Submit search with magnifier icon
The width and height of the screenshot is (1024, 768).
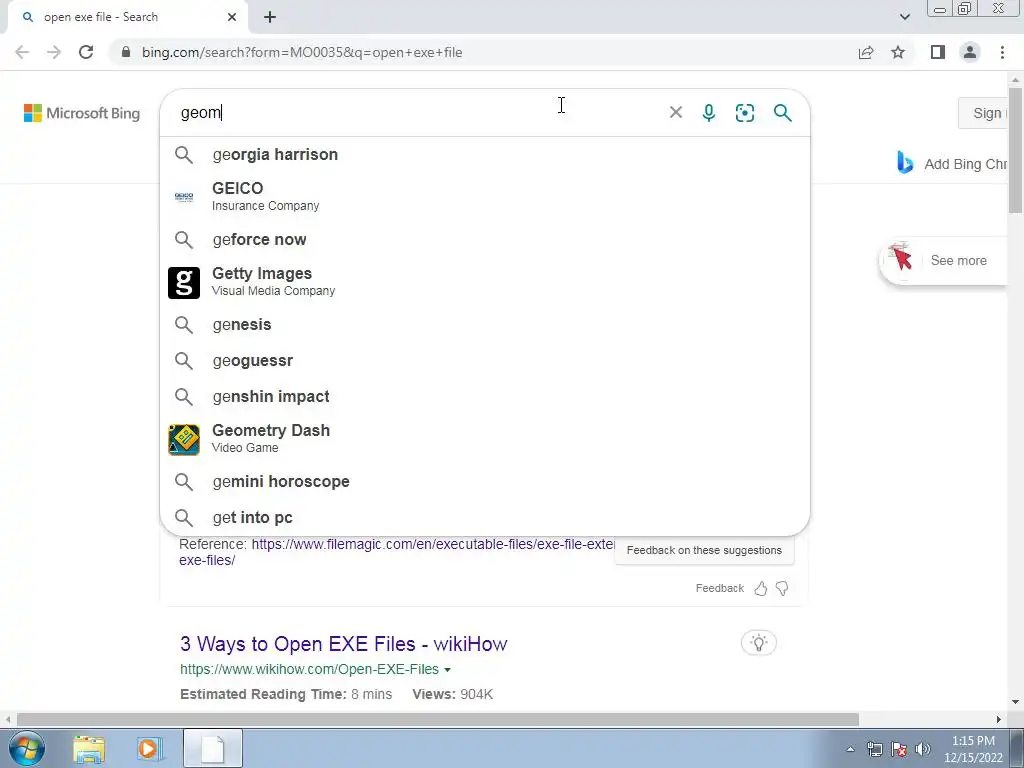pyautogui.click(x=782, y=112)
